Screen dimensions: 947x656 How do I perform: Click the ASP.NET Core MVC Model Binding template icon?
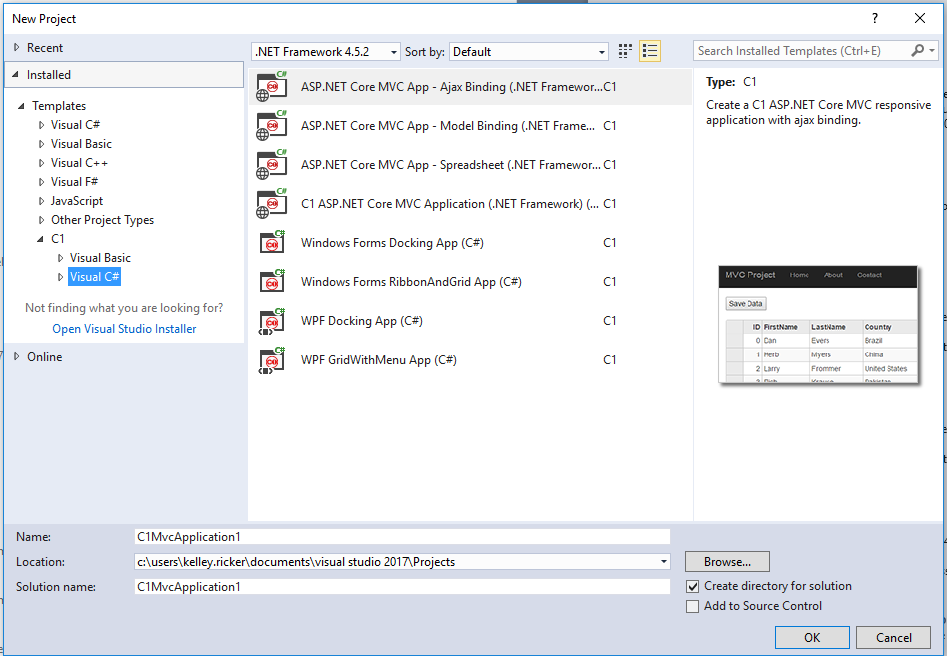[271, 126]
